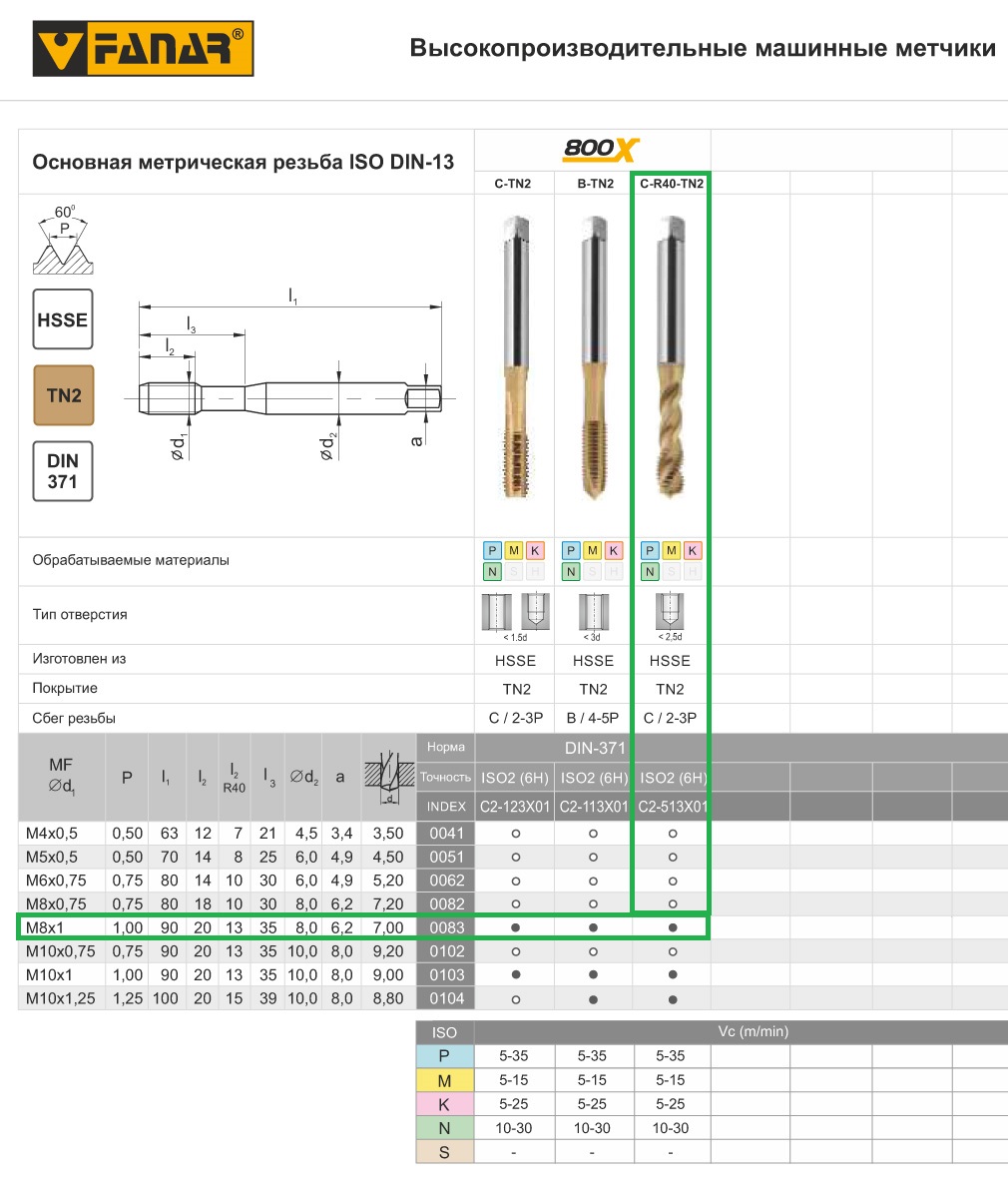The image size is (1008, 1190).
Task: Open the B-TN2 tap product image
Action: [x=594, y=356]
